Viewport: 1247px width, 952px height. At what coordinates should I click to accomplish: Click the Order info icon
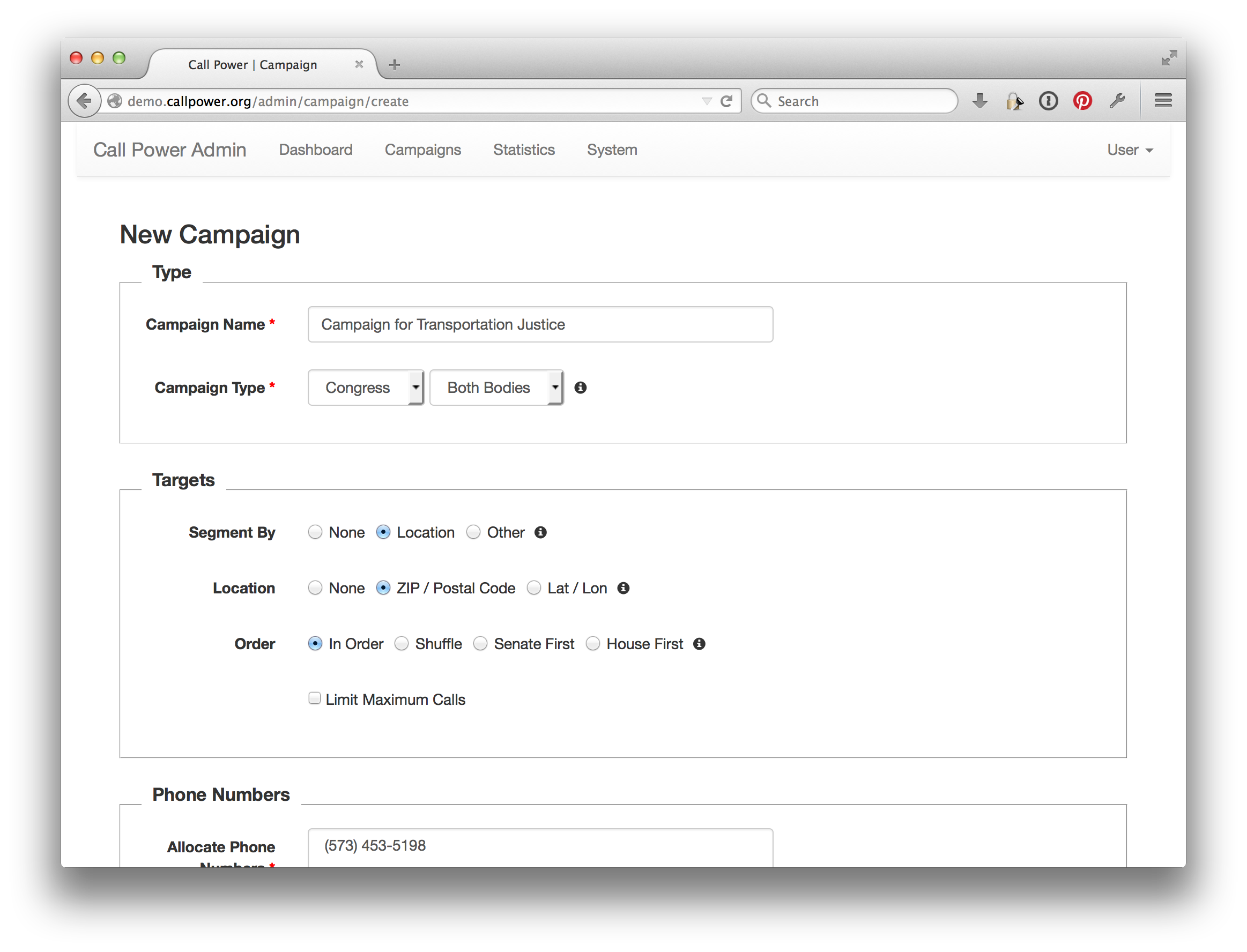click(700, 644)
